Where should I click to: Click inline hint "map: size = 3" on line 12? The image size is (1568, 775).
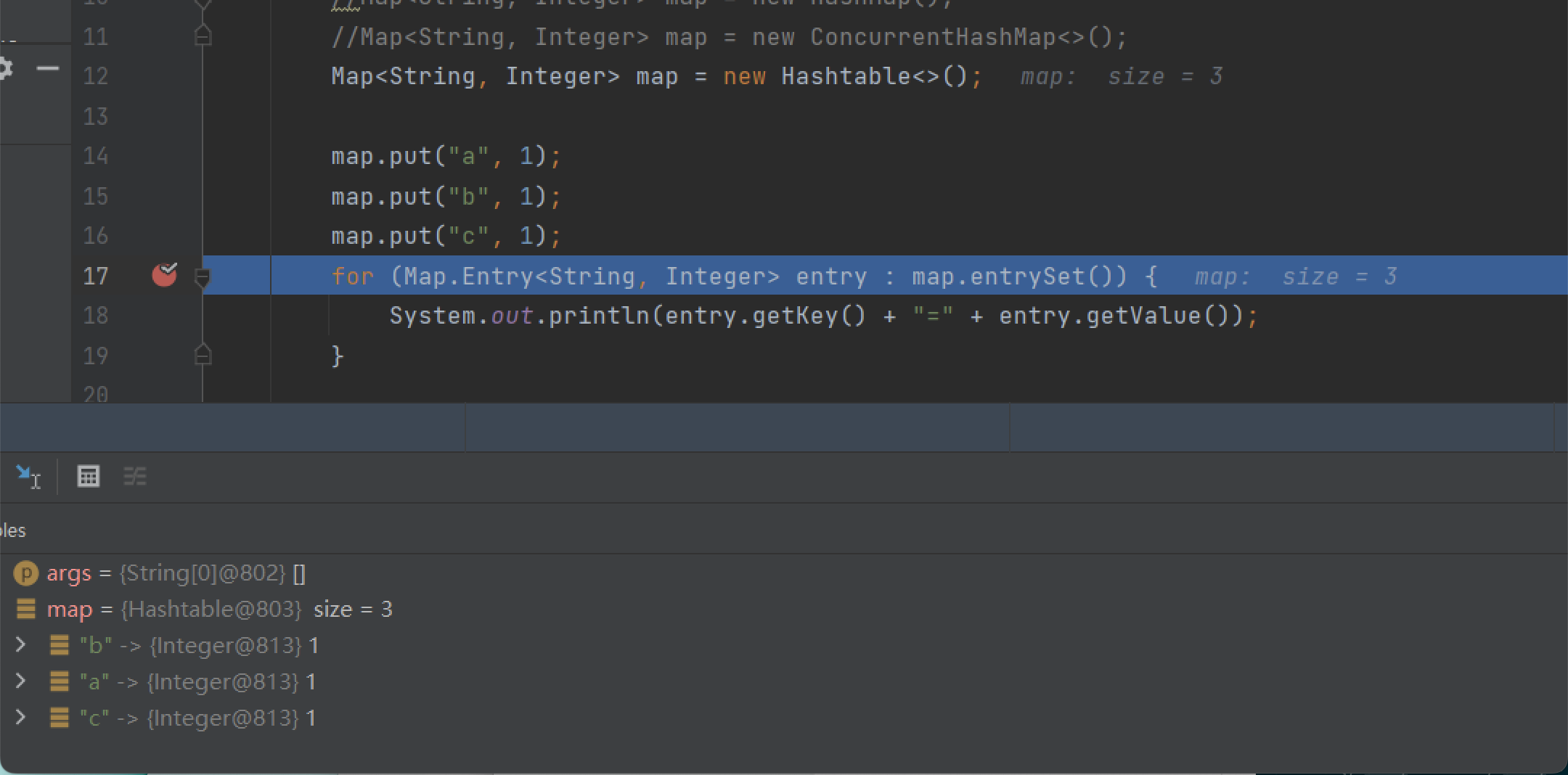(1121, 77)
